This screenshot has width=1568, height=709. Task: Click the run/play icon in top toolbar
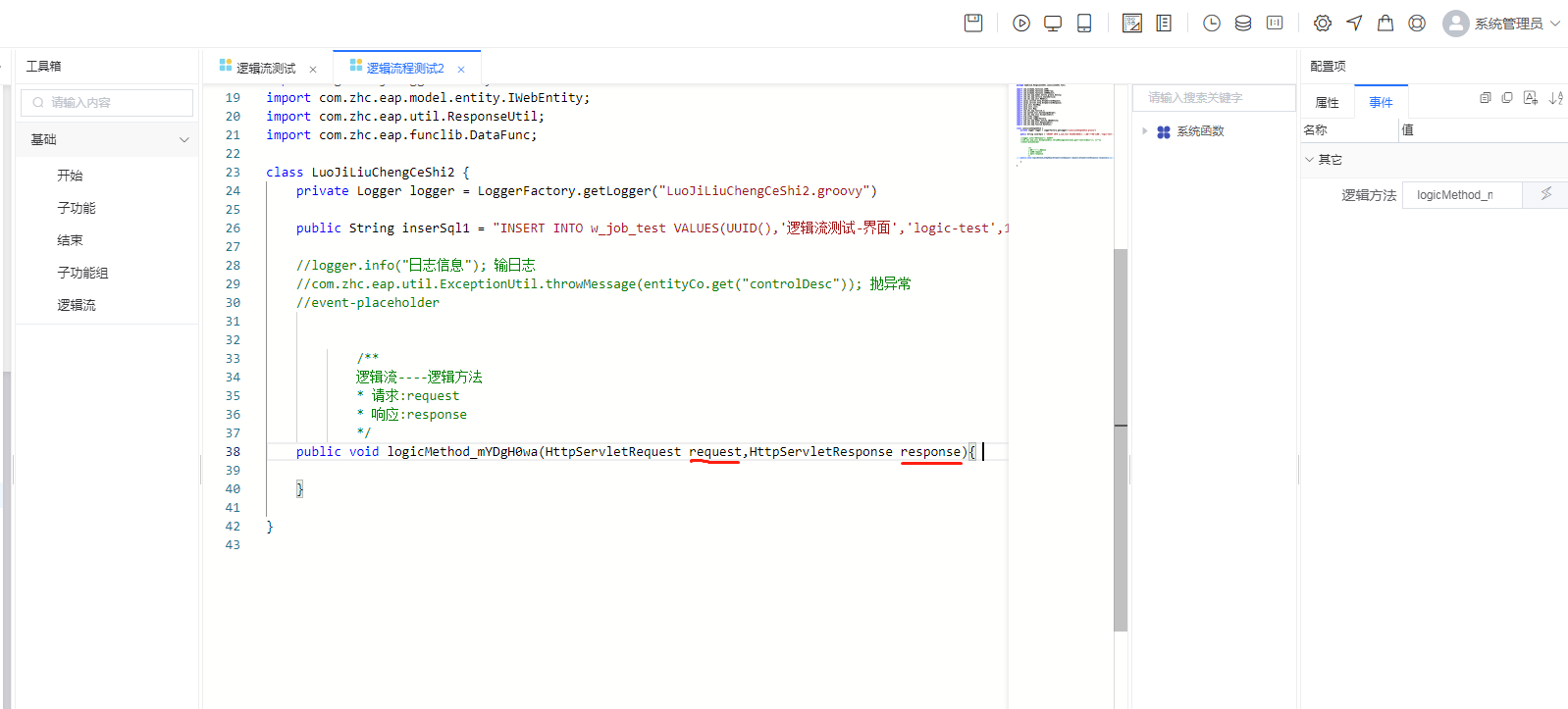[x=1021, y=24]
